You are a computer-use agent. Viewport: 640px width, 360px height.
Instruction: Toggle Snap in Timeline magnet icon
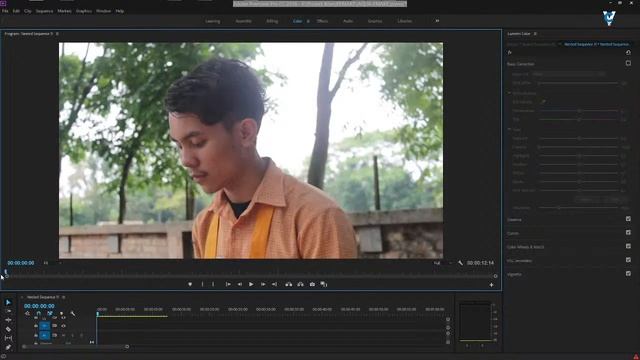pos(39,313)
